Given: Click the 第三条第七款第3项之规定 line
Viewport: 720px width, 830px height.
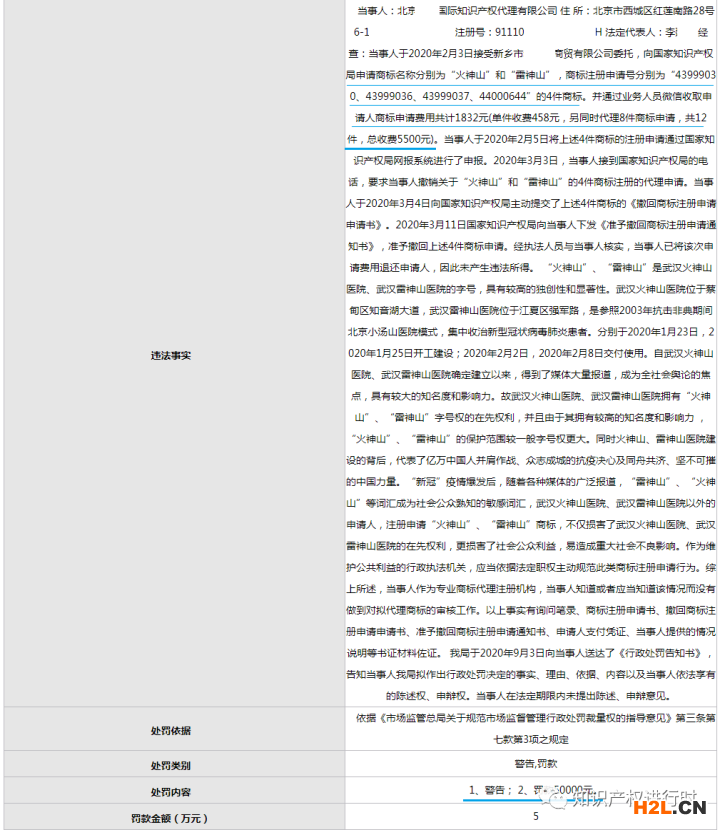Looking at the screenshot, I should click(536, 741).
